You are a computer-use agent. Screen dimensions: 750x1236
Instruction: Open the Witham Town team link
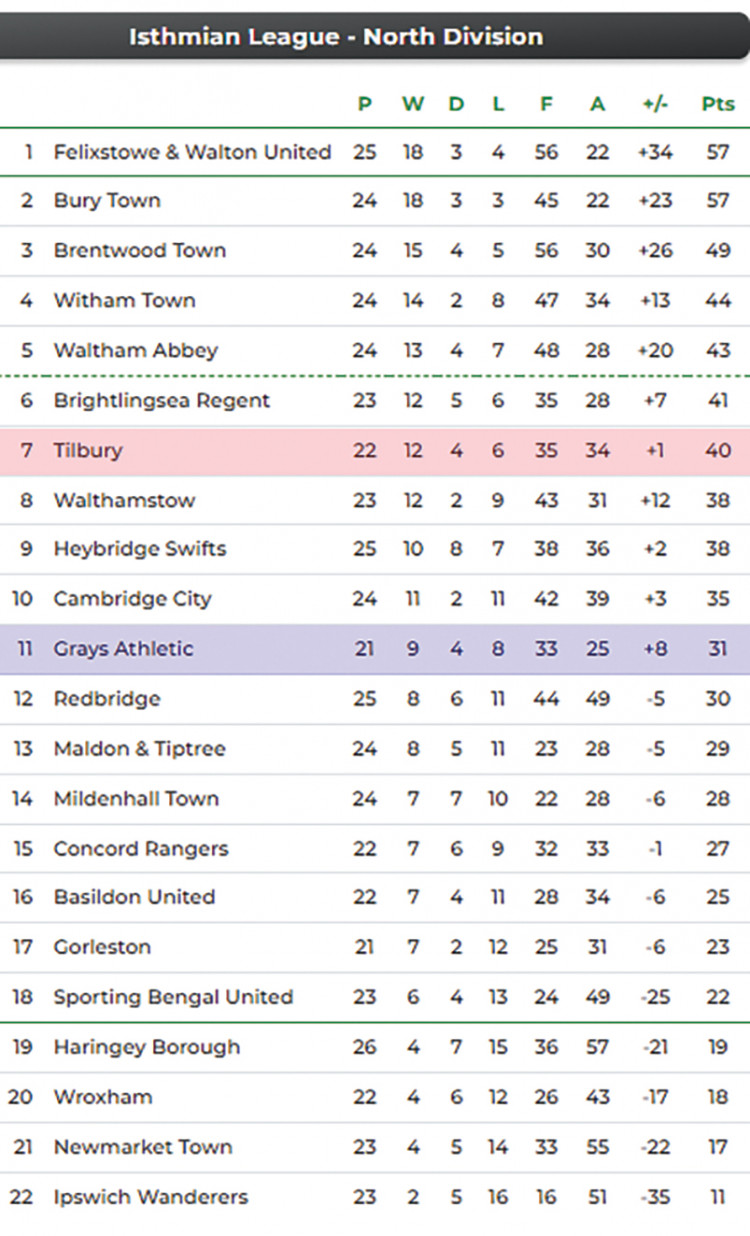pos(124,300)
